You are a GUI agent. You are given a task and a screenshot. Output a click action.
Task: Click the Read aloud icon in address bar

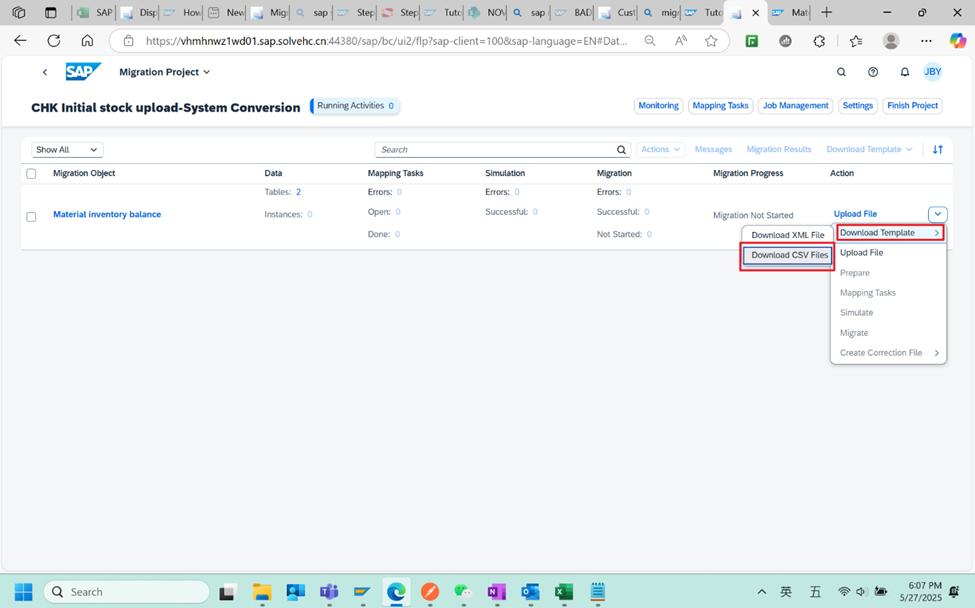681,40
